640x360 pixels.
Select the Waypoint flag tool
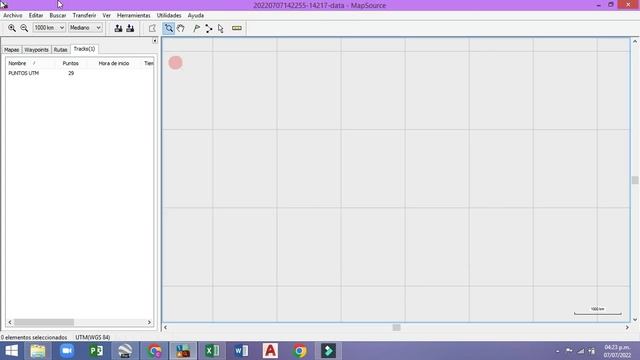pyautogui.click(x=197, y=28)
